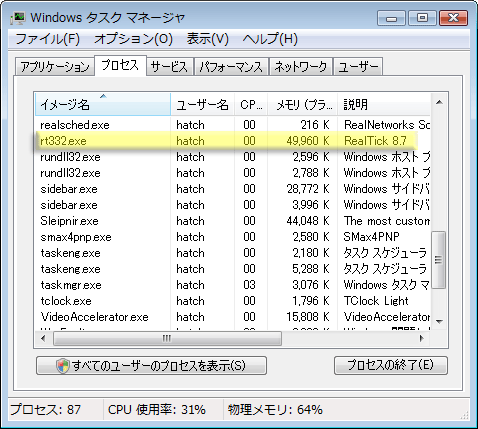Sort by メモリ column header
The height and width of the screenshot is (429, 478).
(x=303, y=105)
